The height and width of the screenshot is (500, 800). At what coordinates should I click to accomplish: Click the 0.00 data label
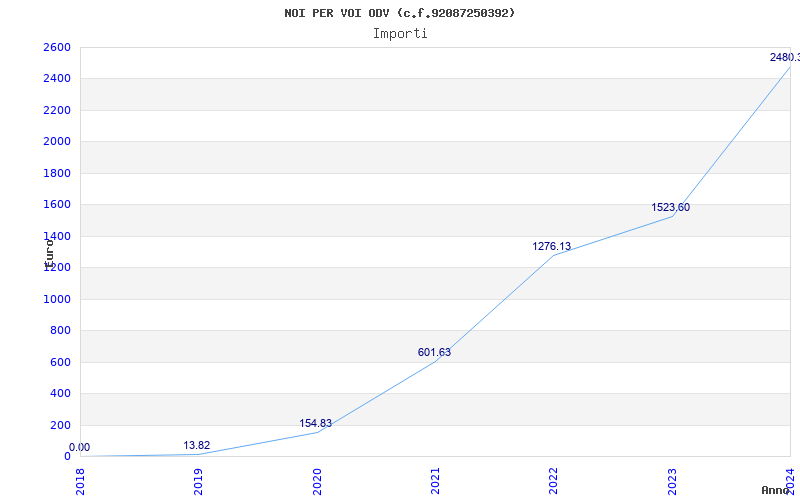point(79,448)
